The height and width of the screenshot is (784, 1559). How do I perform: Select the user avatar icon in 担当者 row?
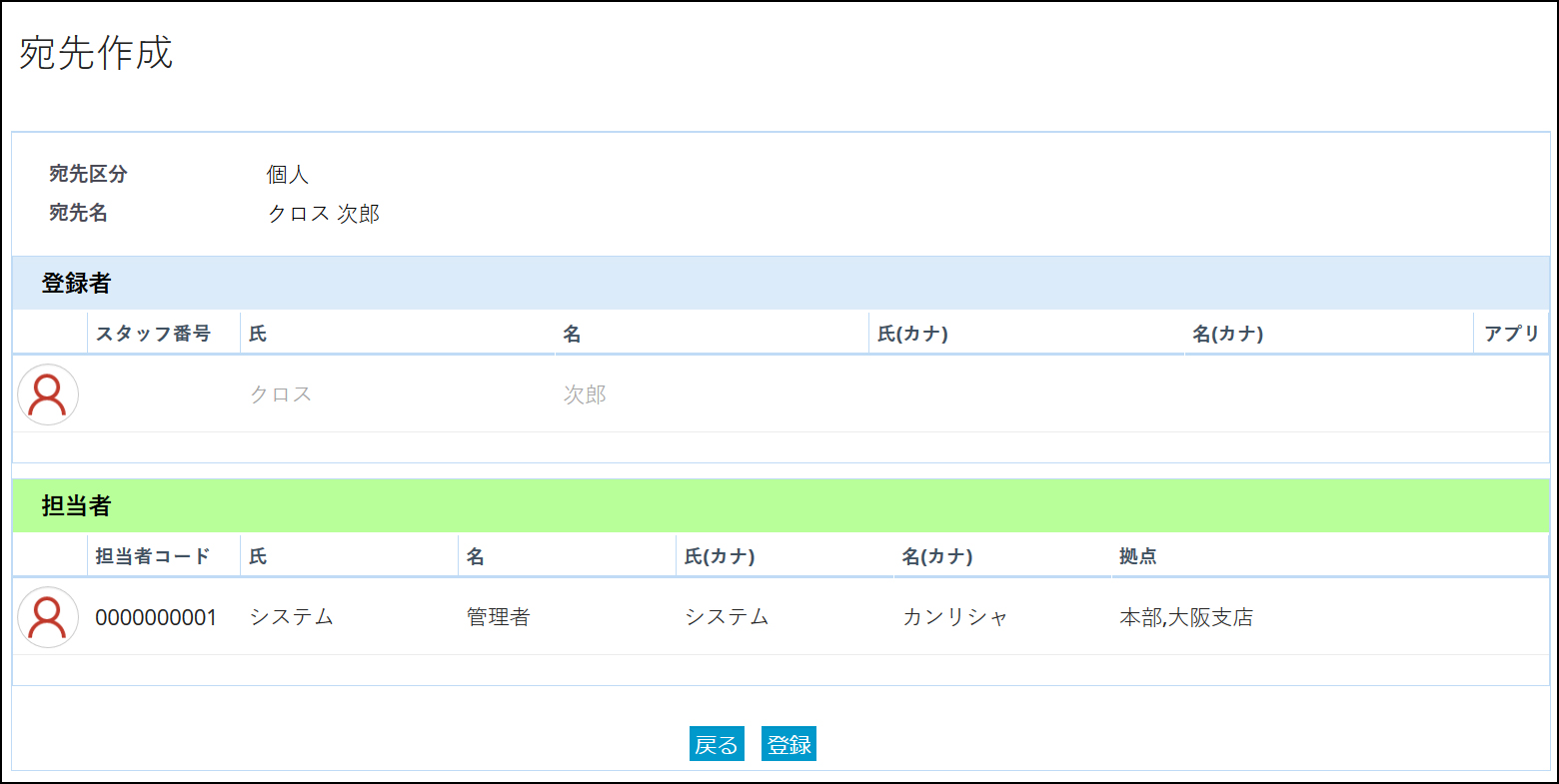tap(48, 617)
